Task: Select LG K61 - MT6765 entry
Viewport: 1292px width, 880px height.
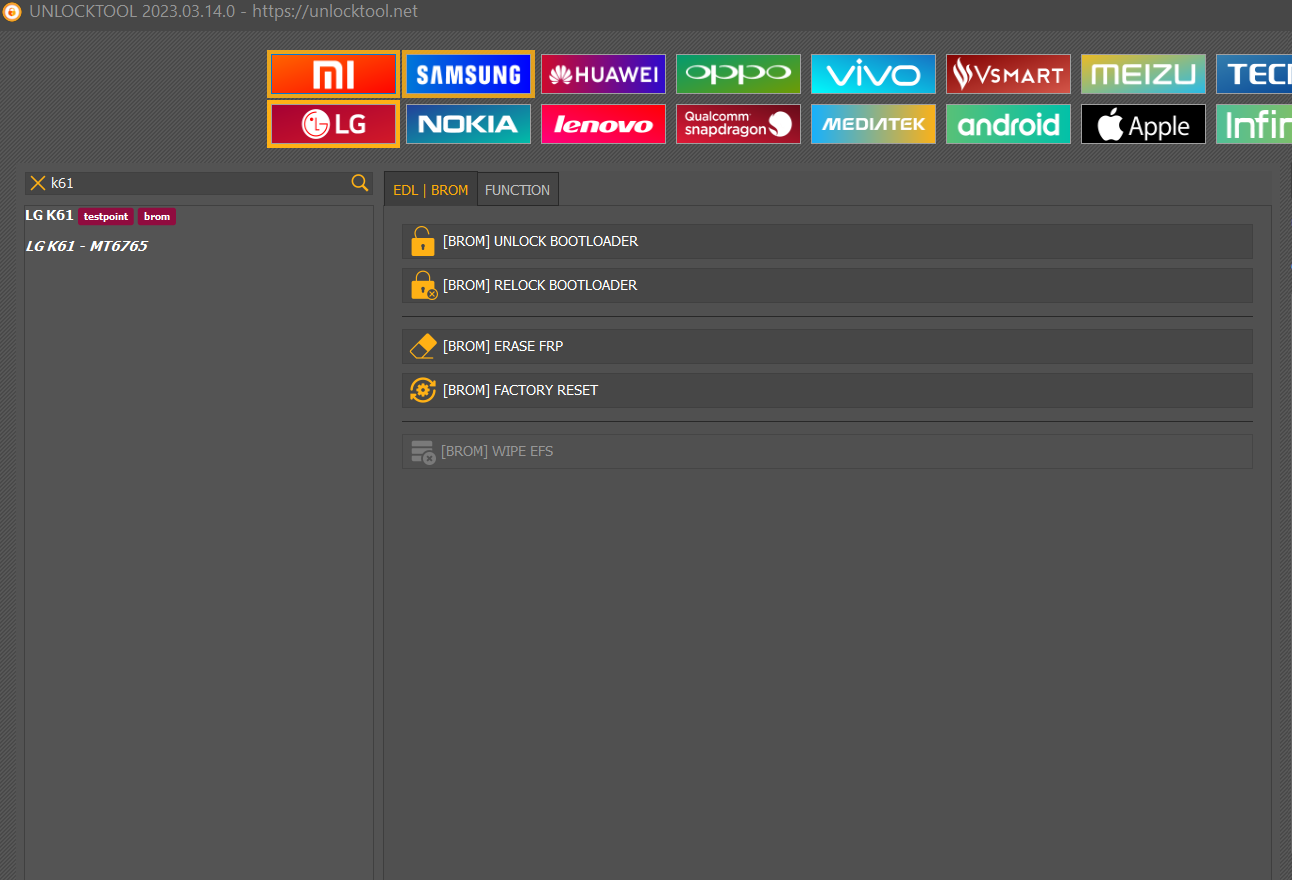Action: pos(86,246)
